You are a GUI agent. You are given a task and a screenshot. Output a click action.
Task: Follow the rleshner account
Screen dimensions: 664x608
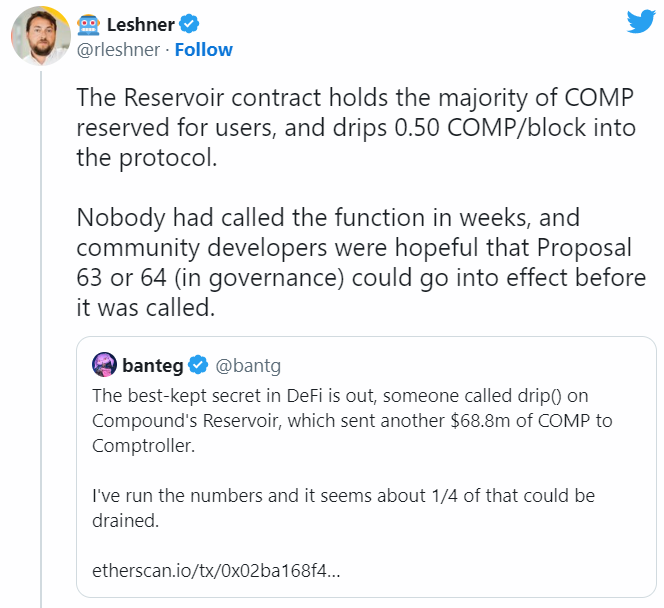coord(204,50)
